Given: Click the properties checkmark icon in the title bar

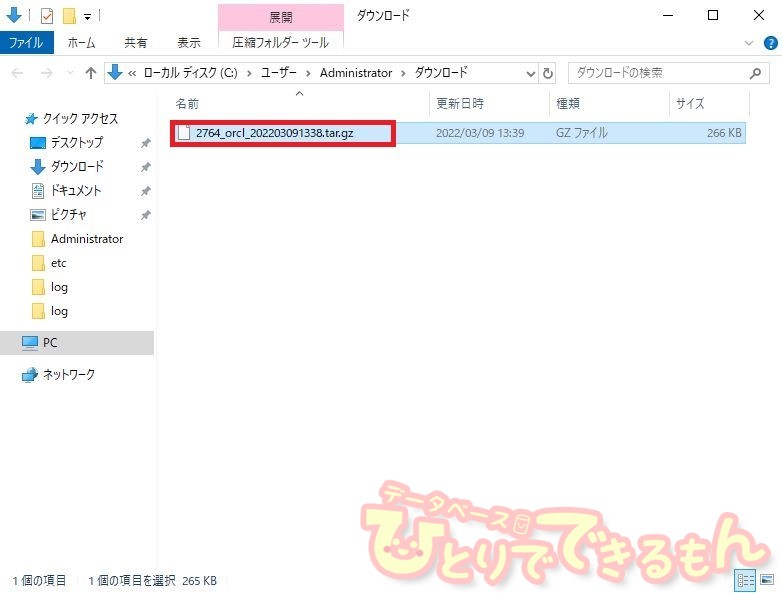Looking at the screenshot, I should 46,16.
